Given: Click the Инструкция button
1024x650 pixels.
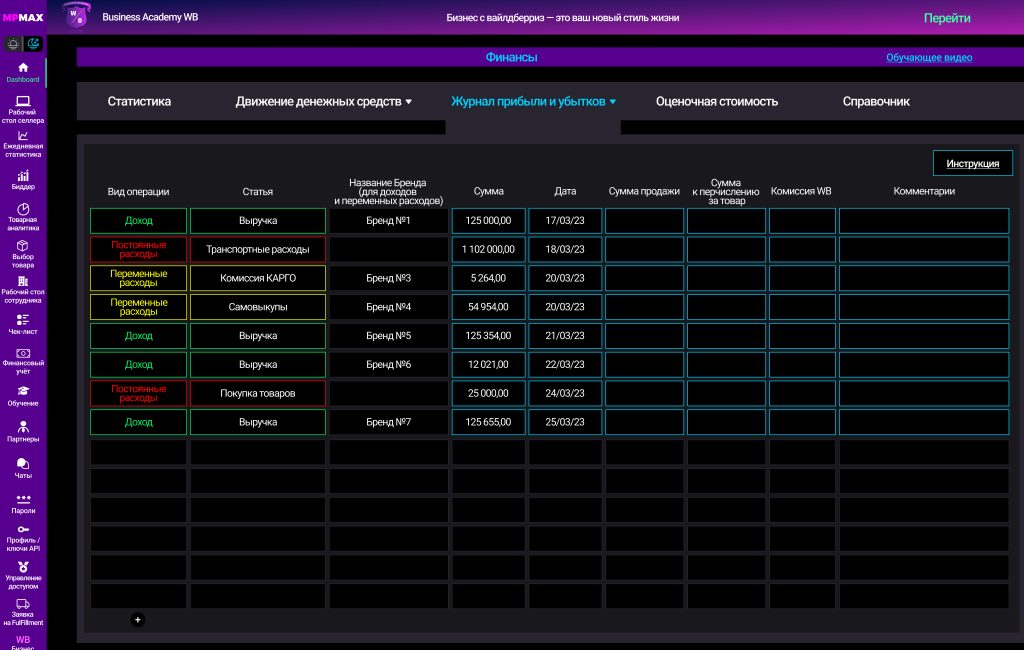Looking at the screenshot, I should (972, 163).
